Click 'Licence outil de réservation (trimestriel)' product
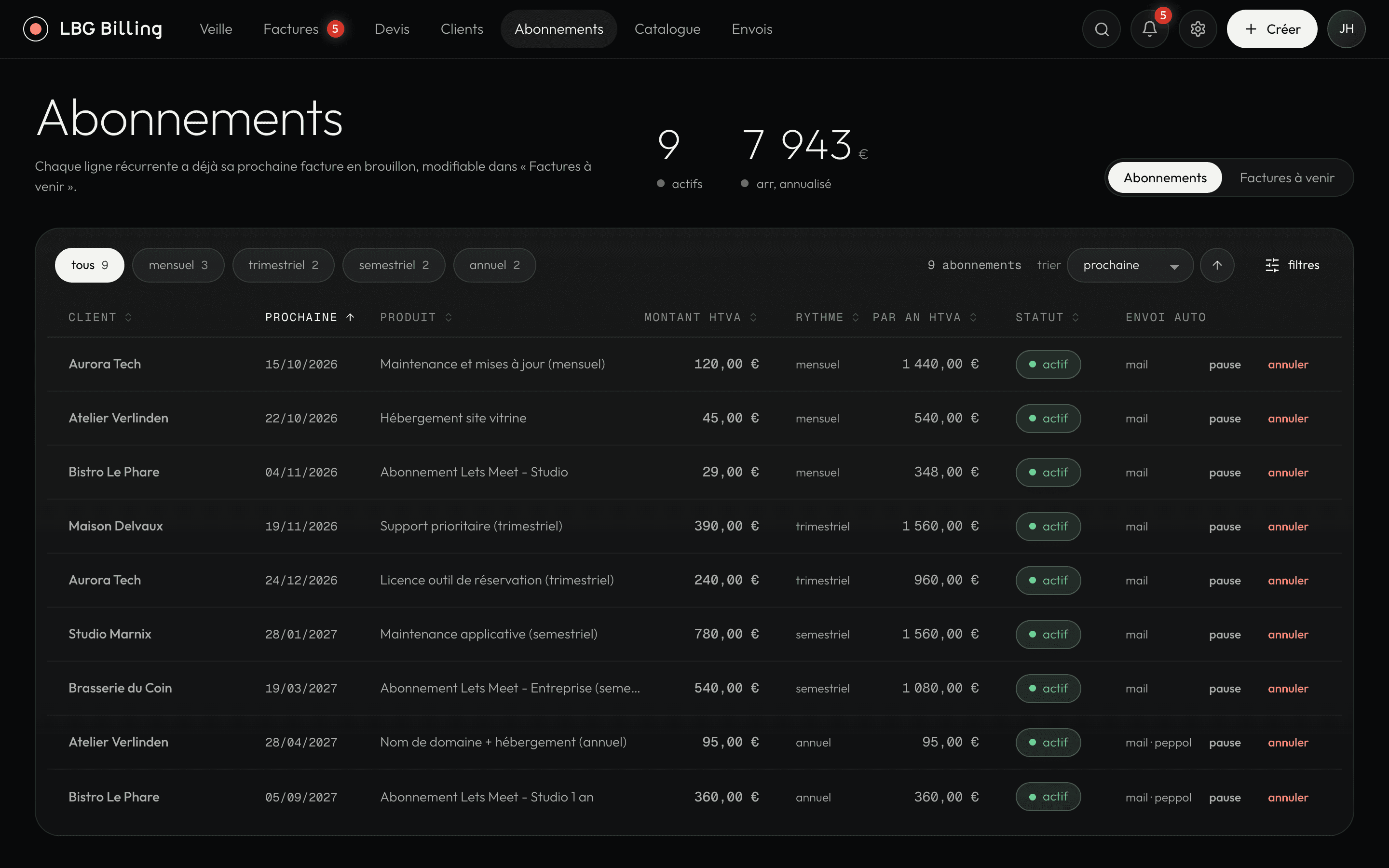Image resolution: width=1389 pixels, height=868 pixels. click(x=496, y=580)
